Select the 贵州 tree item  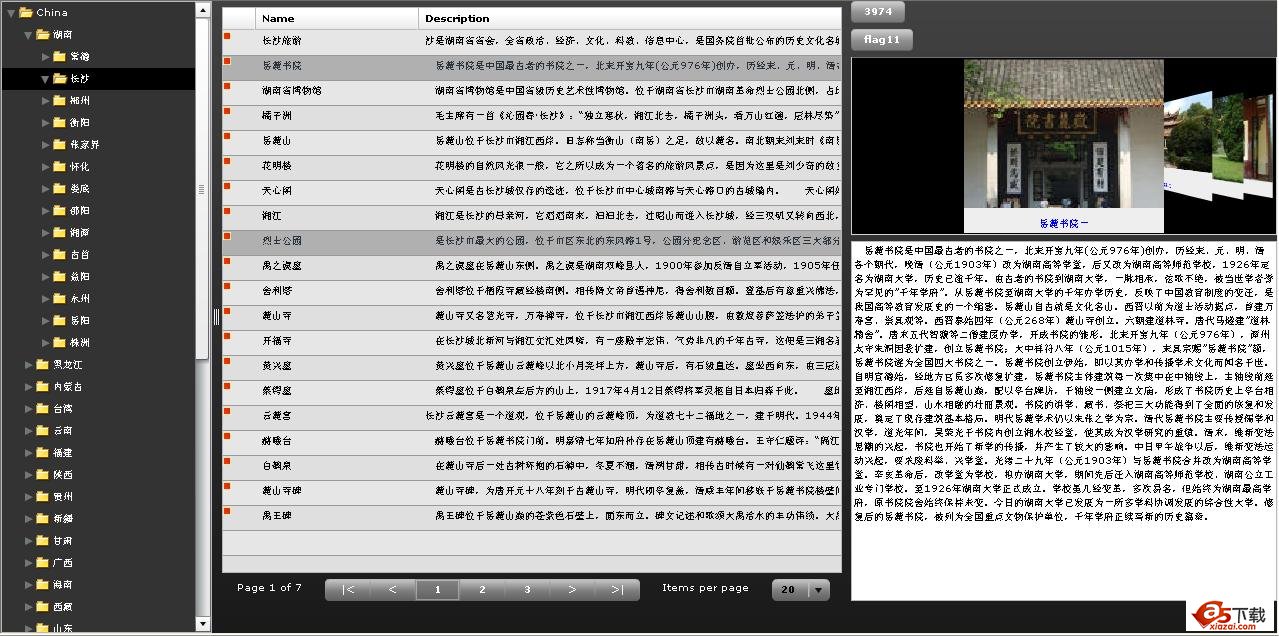coord(63,496)
